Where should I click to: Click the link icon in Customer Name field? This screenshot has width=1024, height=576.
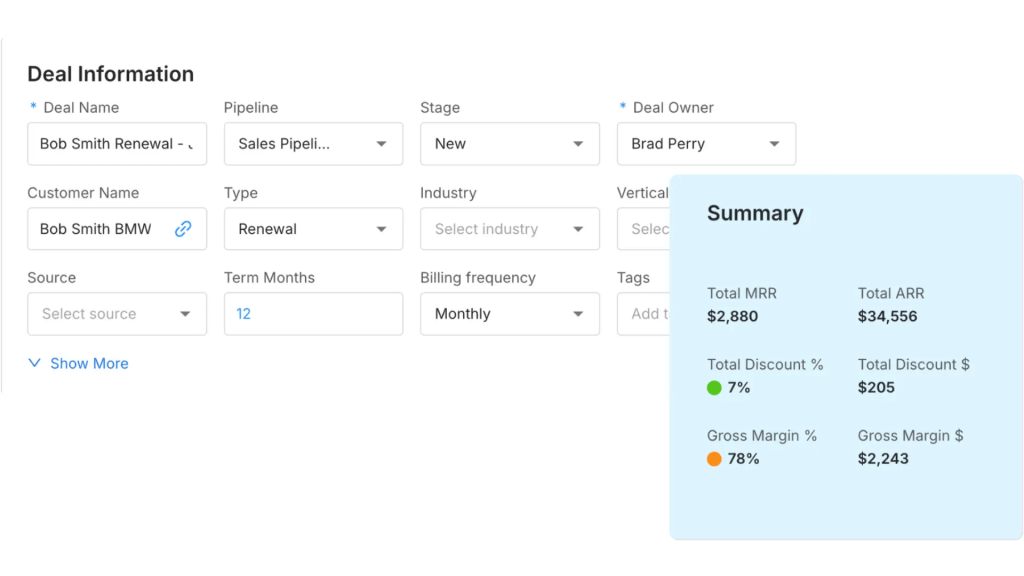pyautogui.click(x=183, y=229)
